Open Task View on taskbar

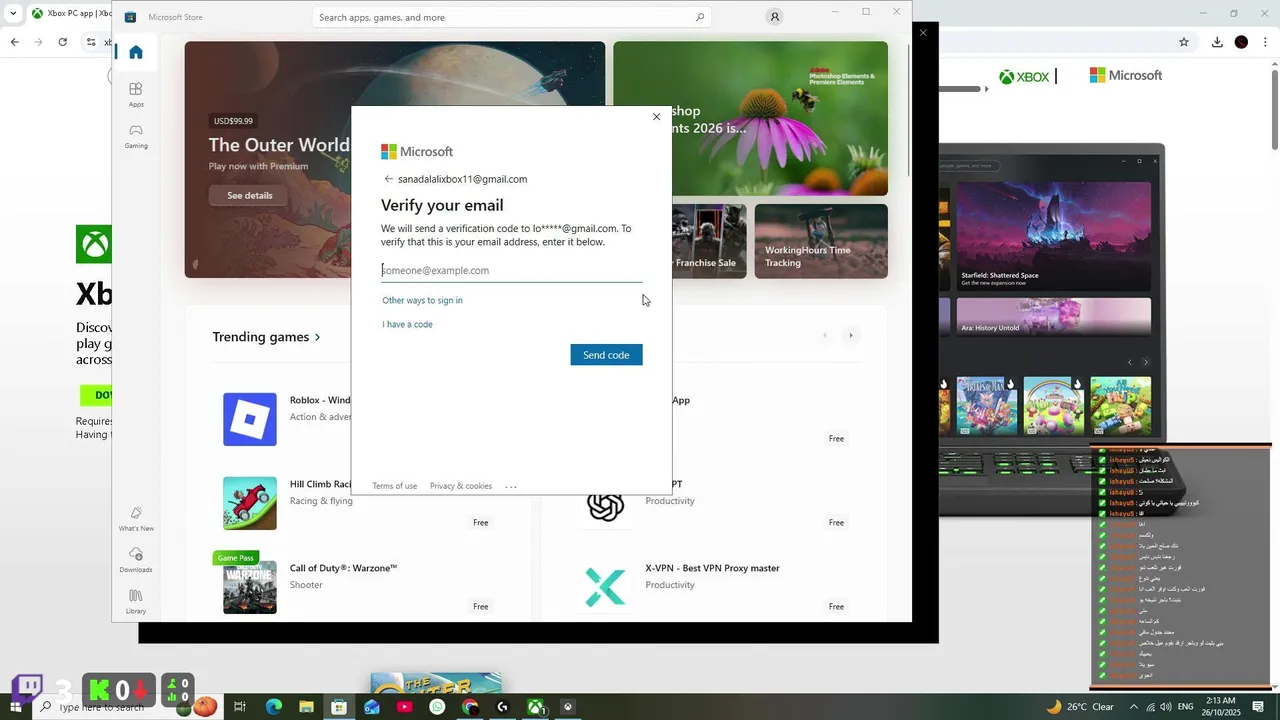tap(240, 707)
